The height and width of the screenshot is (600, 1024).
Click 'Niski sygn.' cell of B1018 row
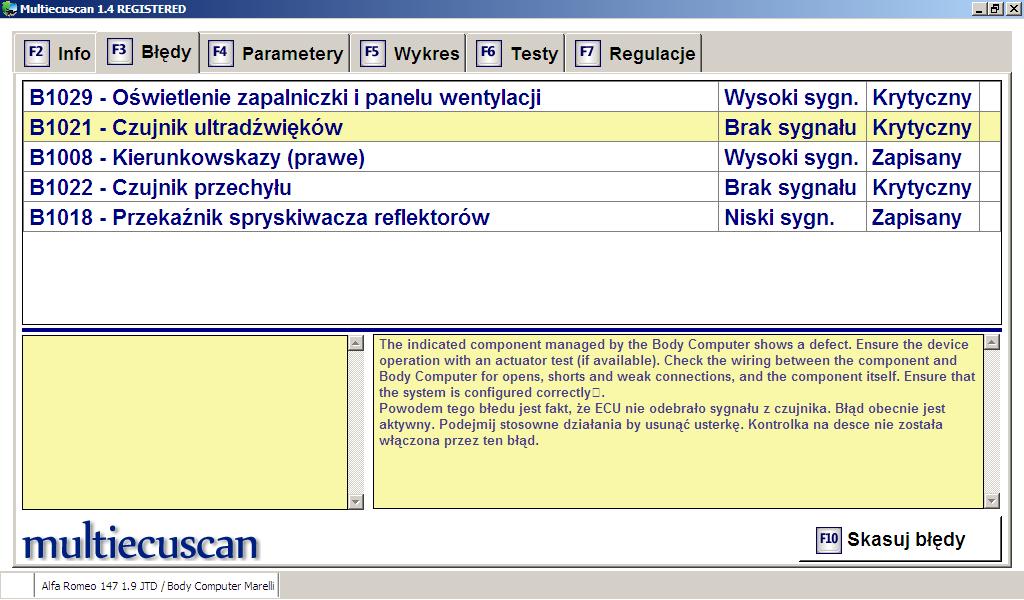coord(792,217)
